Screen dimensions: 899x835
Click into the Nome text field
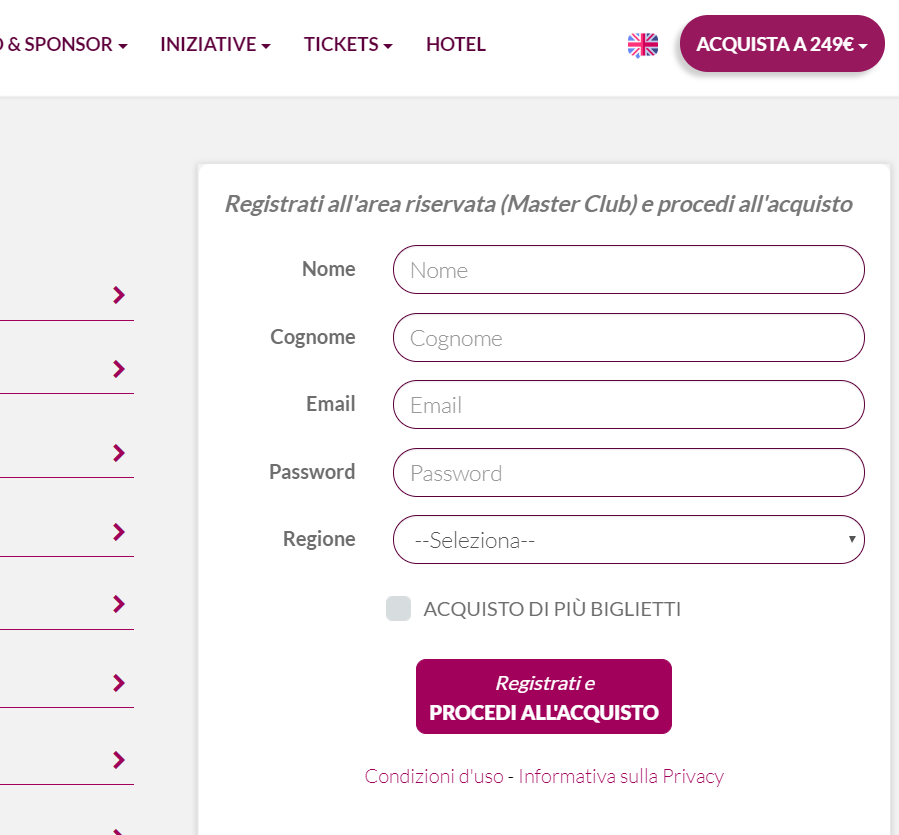(x=628, y=270)
